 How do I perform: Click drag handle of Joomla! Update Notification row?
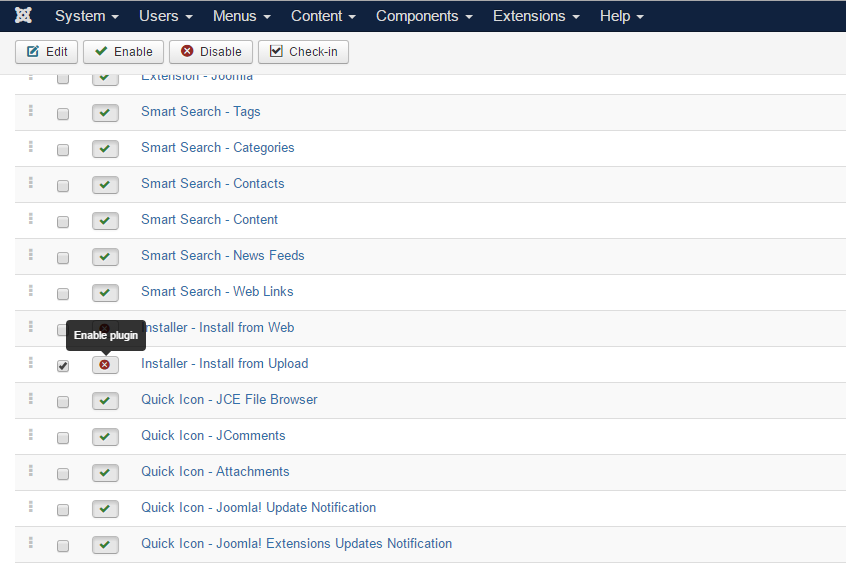click(x=31, y=506)
